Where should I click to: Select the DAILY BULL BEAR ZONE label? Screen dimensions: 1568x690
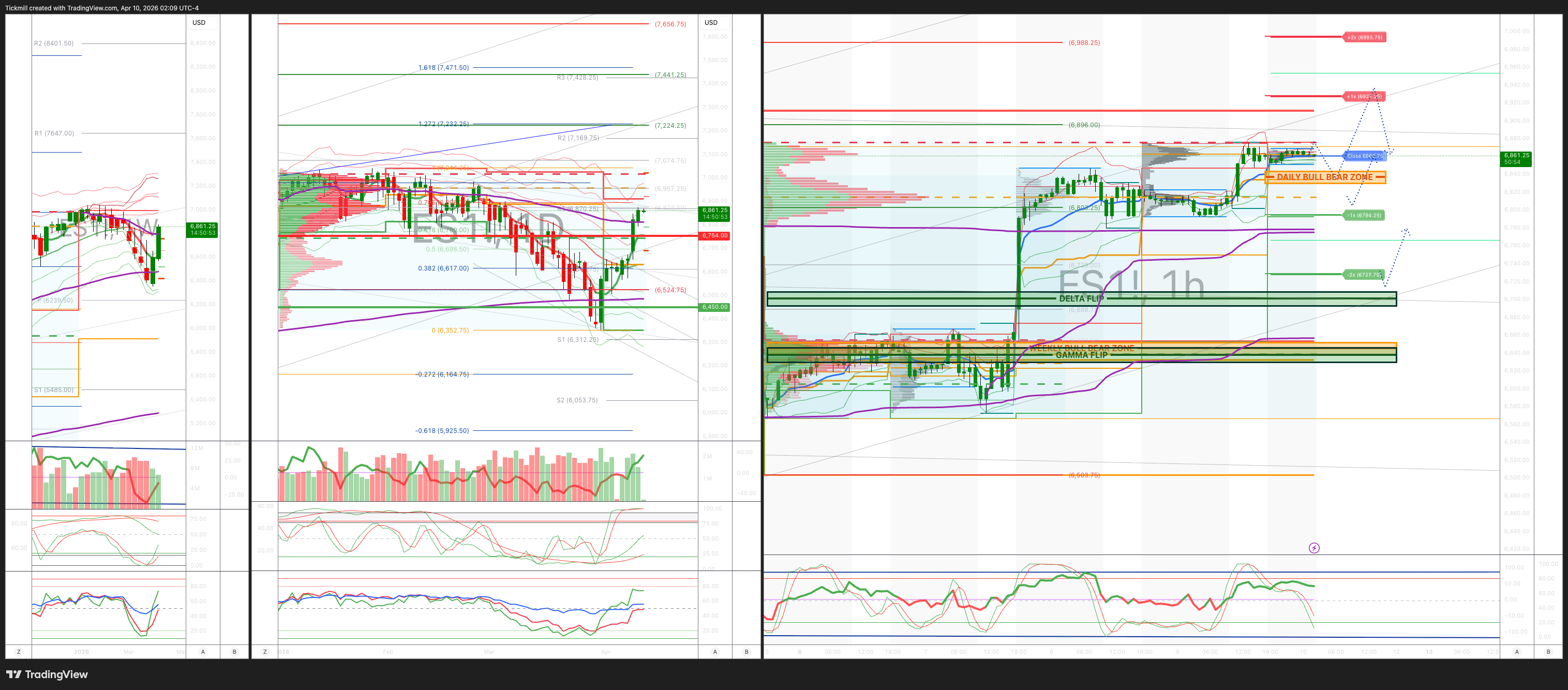point(1324,177)
